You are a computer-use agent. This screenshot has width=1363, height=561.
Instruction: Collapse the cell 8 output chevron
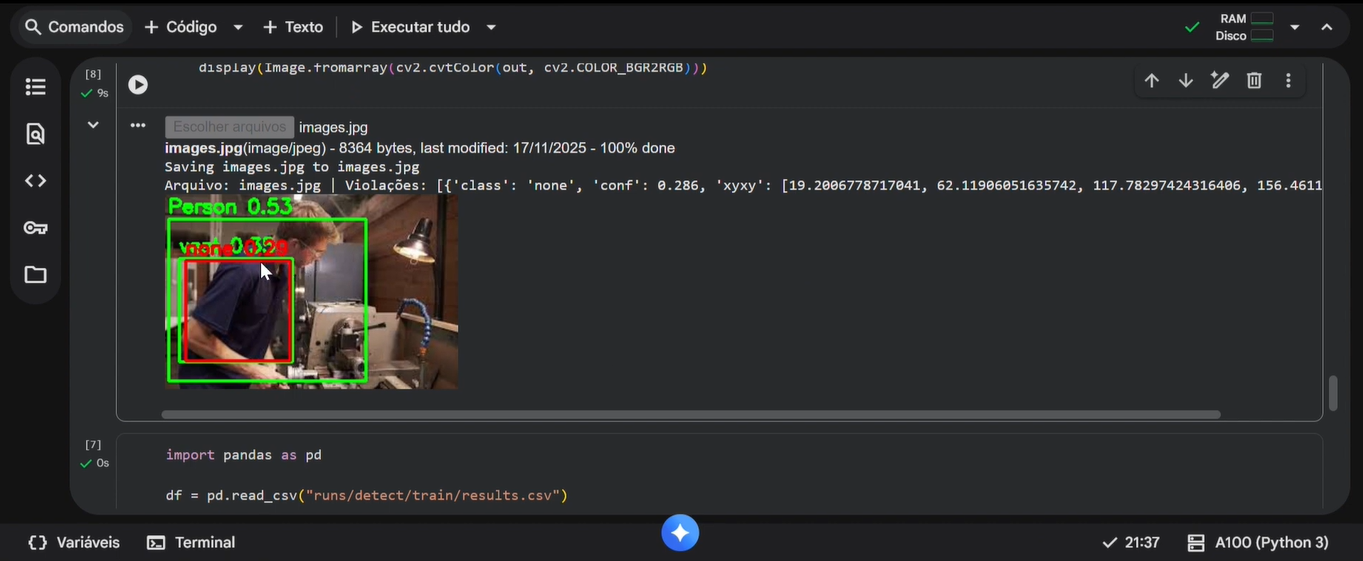pyautogui.click(x=93, y=125)
